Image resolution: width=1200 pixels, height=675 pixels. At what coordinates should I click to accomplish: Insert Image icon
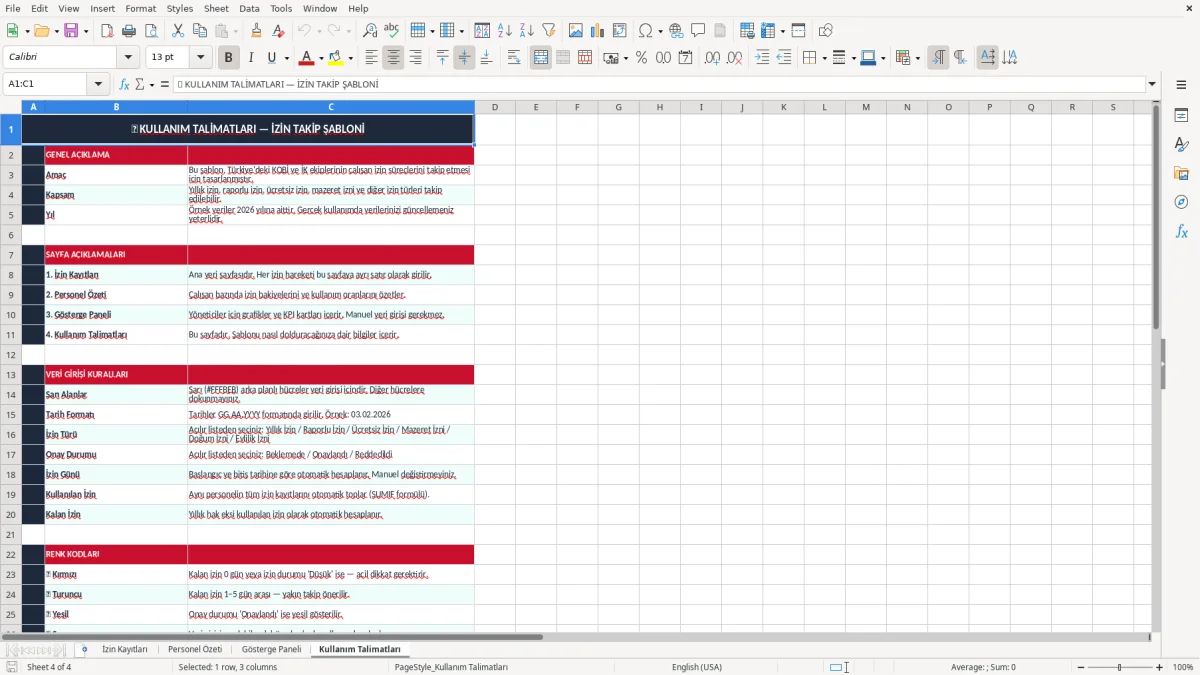(576, 31)
